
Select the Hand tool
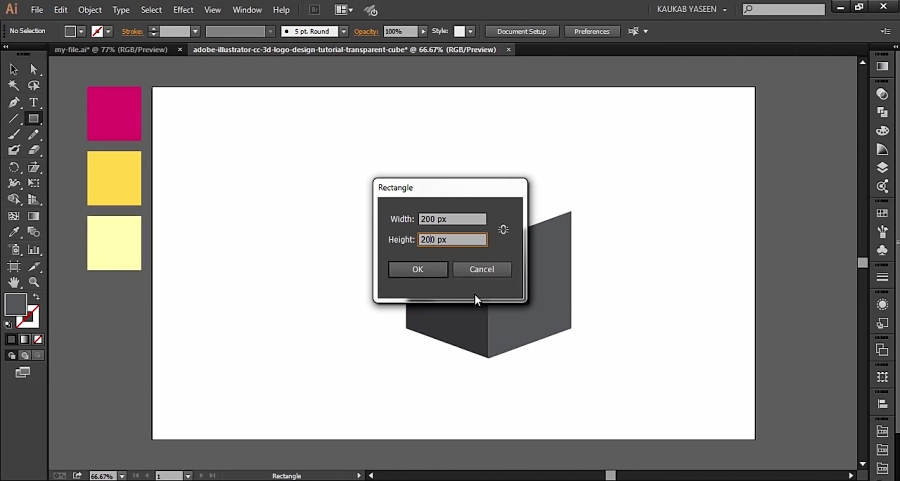point(14,282)
